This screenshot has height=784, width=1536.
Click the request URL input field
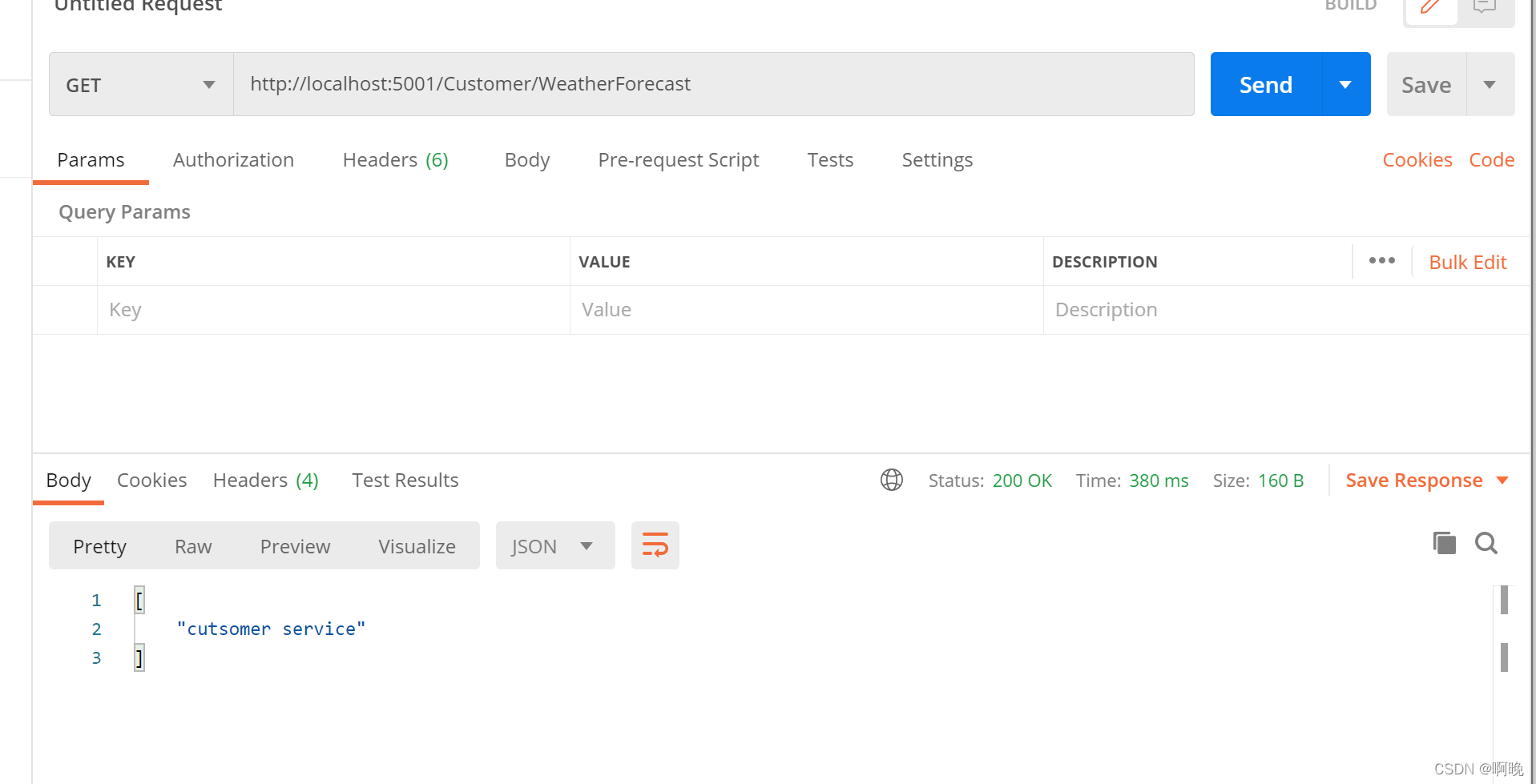pyautogui.click(x=713, y=84)
